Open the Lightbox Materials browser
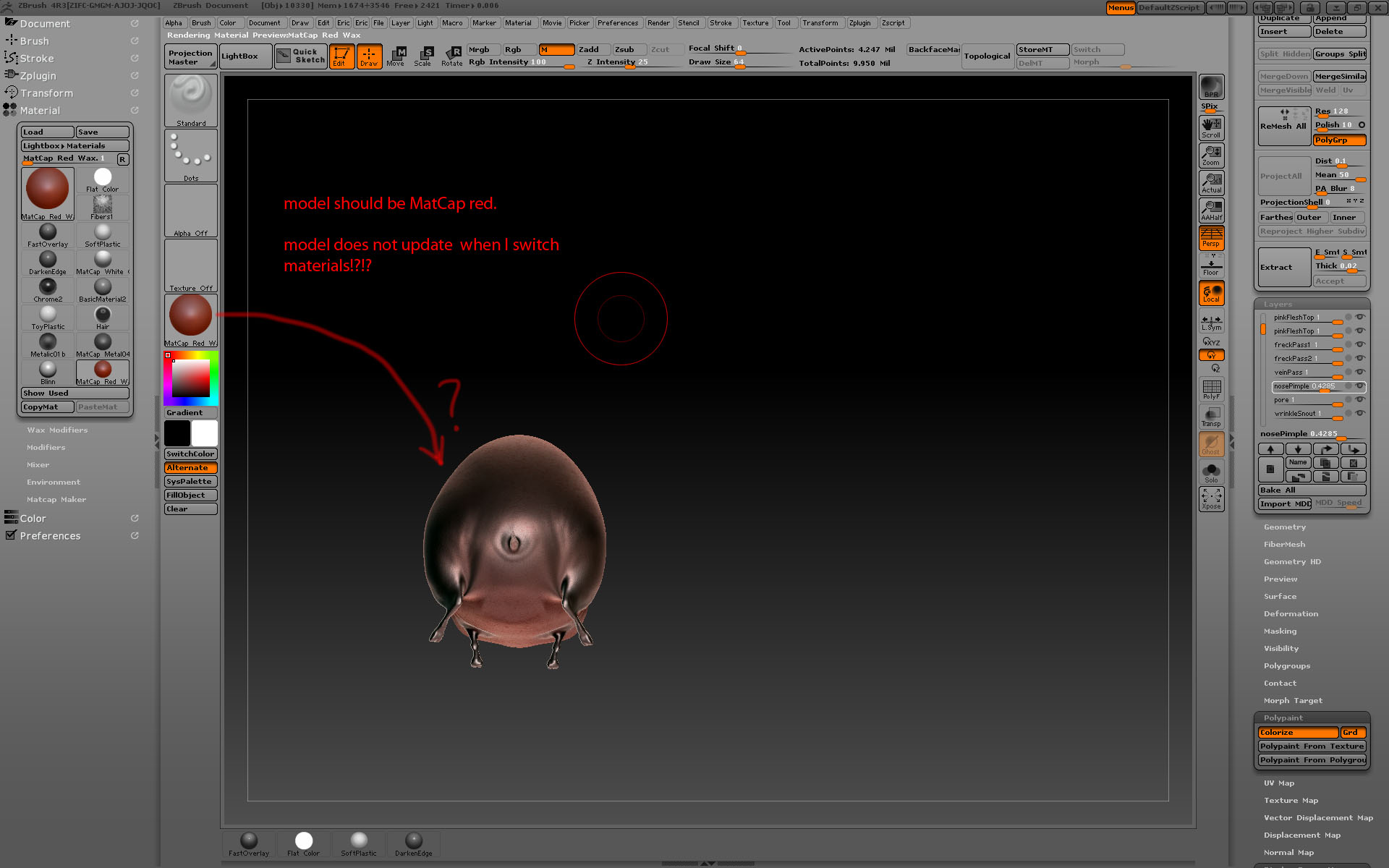This screenshot has height=868, width=1389. 75,146
